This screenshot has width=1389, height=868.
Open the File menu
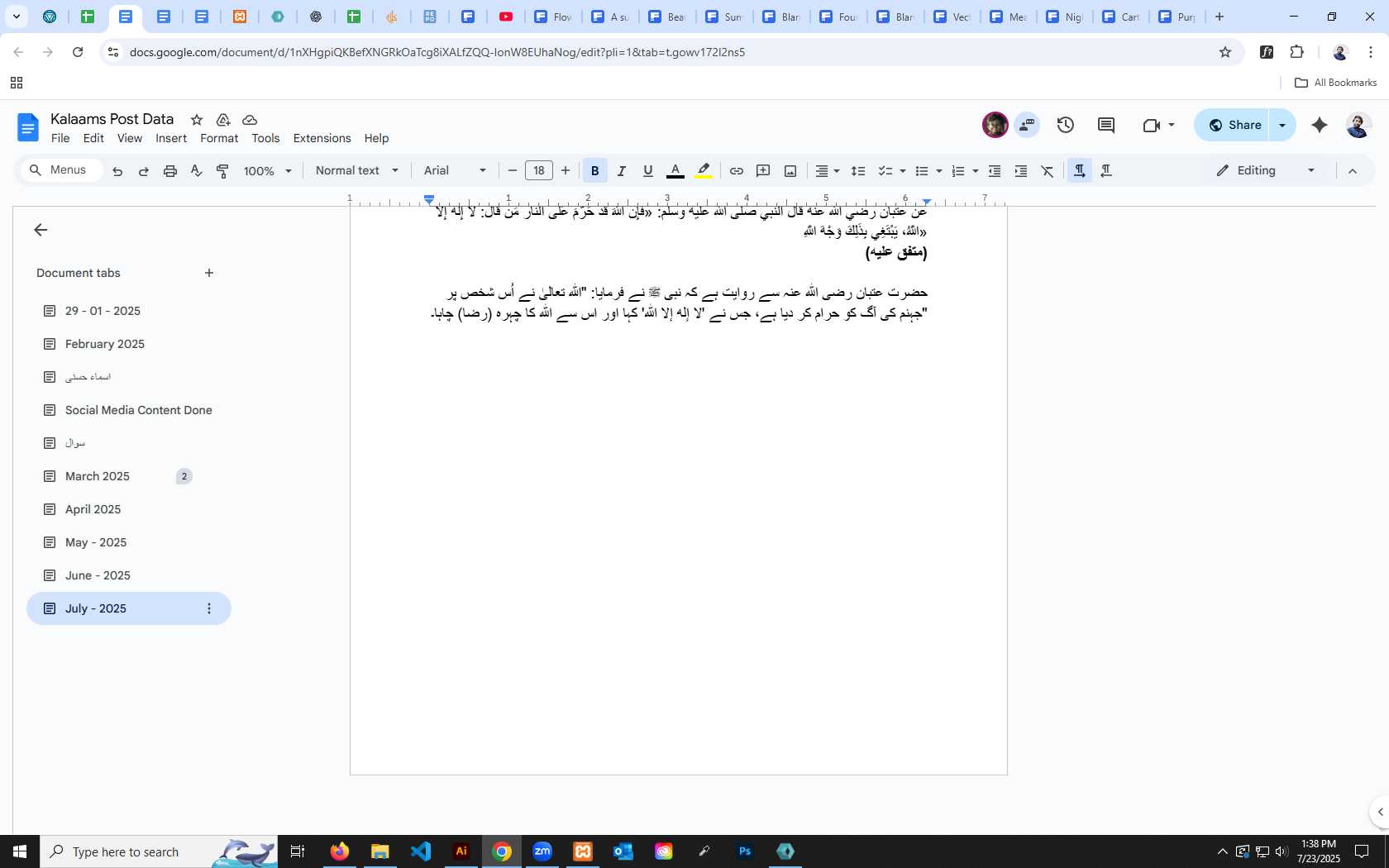point(60,138)
